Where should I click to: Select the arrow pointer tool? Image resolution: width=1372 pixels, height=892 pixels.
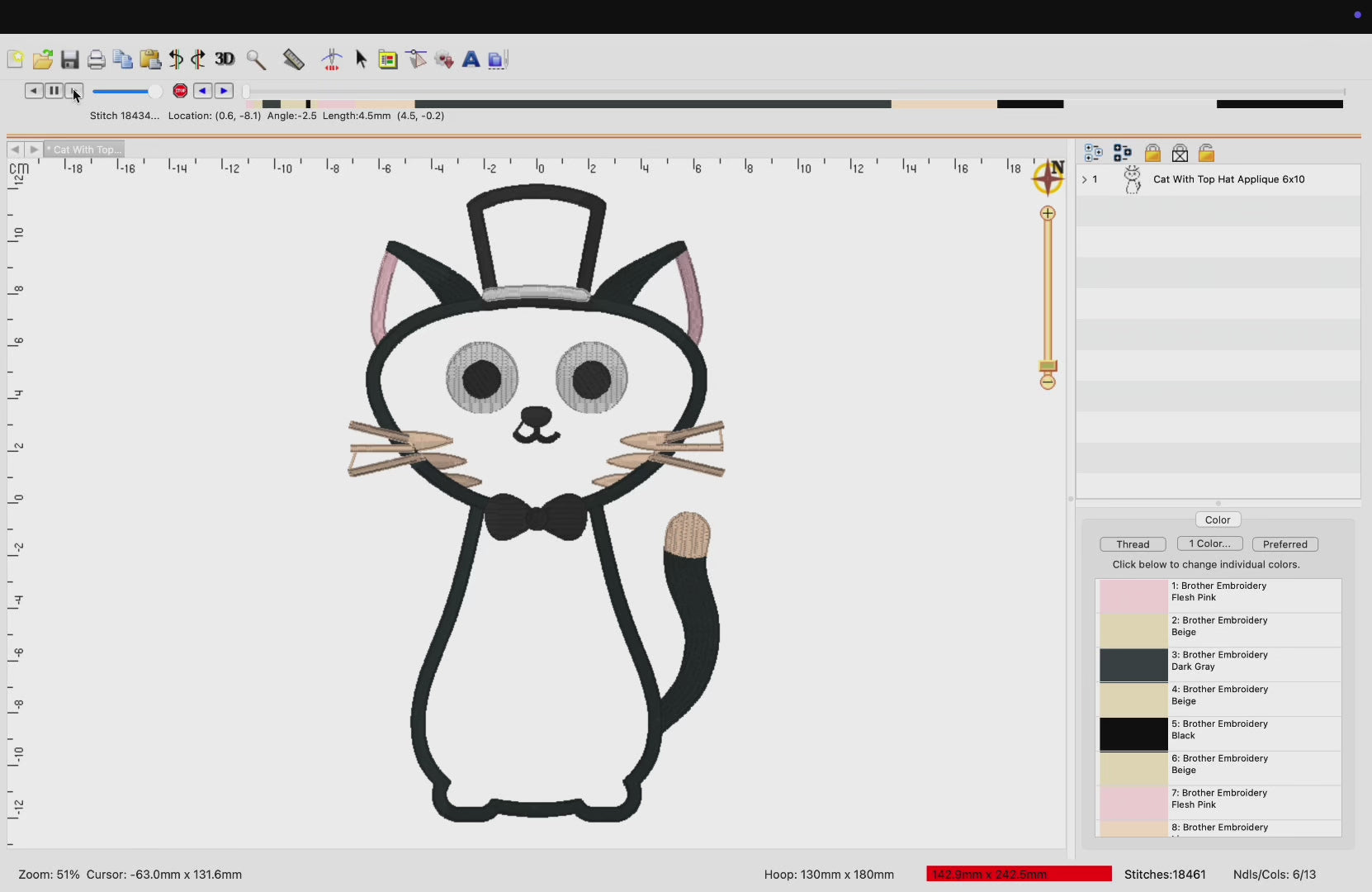tap(361, 59)
